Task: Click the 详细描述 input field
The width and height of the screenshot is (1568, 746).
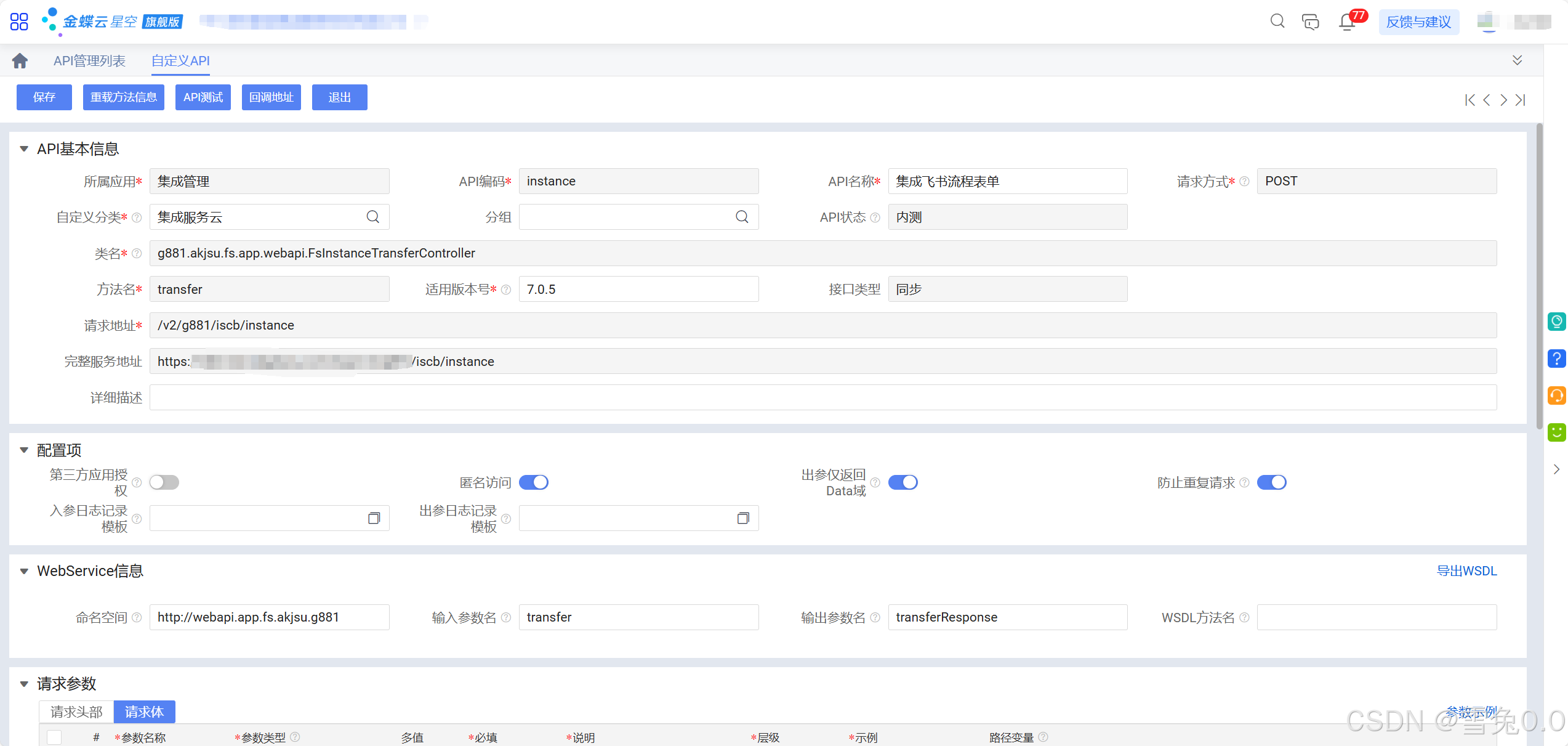Action: pos(823,397)
